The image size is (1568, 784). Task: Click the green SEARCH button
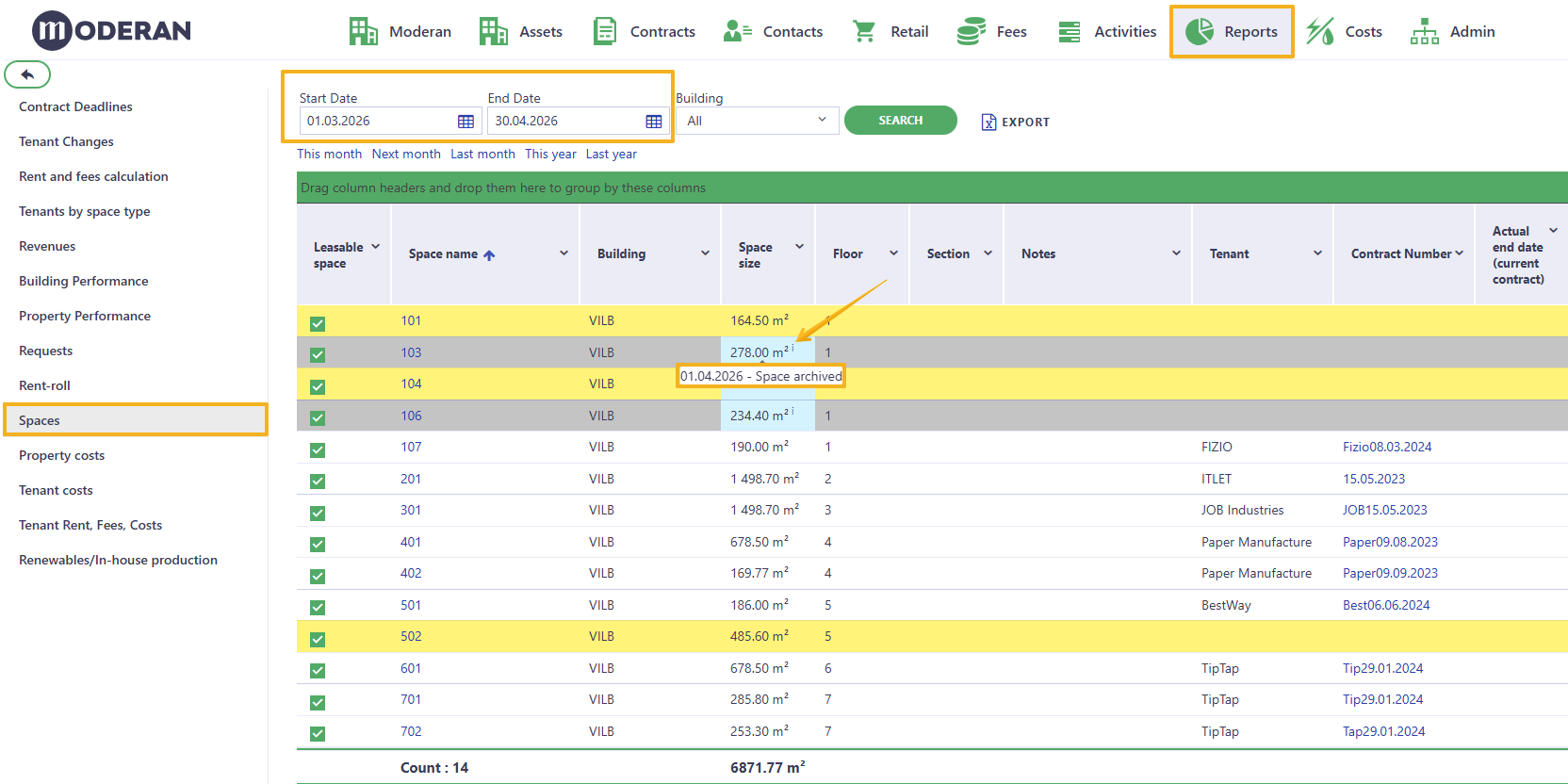900,121
